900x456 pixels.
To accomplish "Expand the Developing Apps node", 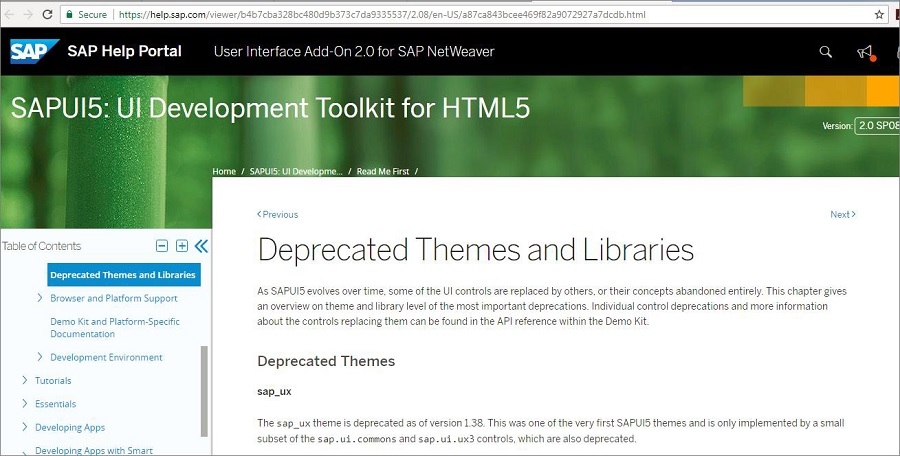I will 25,427.
